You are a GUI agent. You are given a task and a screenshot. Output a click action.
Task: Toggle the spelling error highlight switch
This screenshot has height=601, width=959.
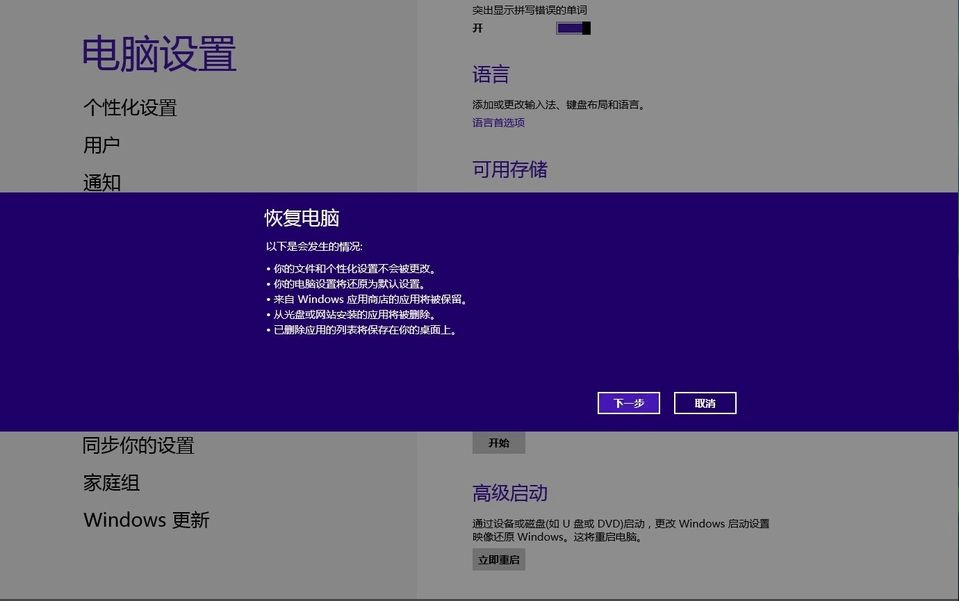click(573, 28)
